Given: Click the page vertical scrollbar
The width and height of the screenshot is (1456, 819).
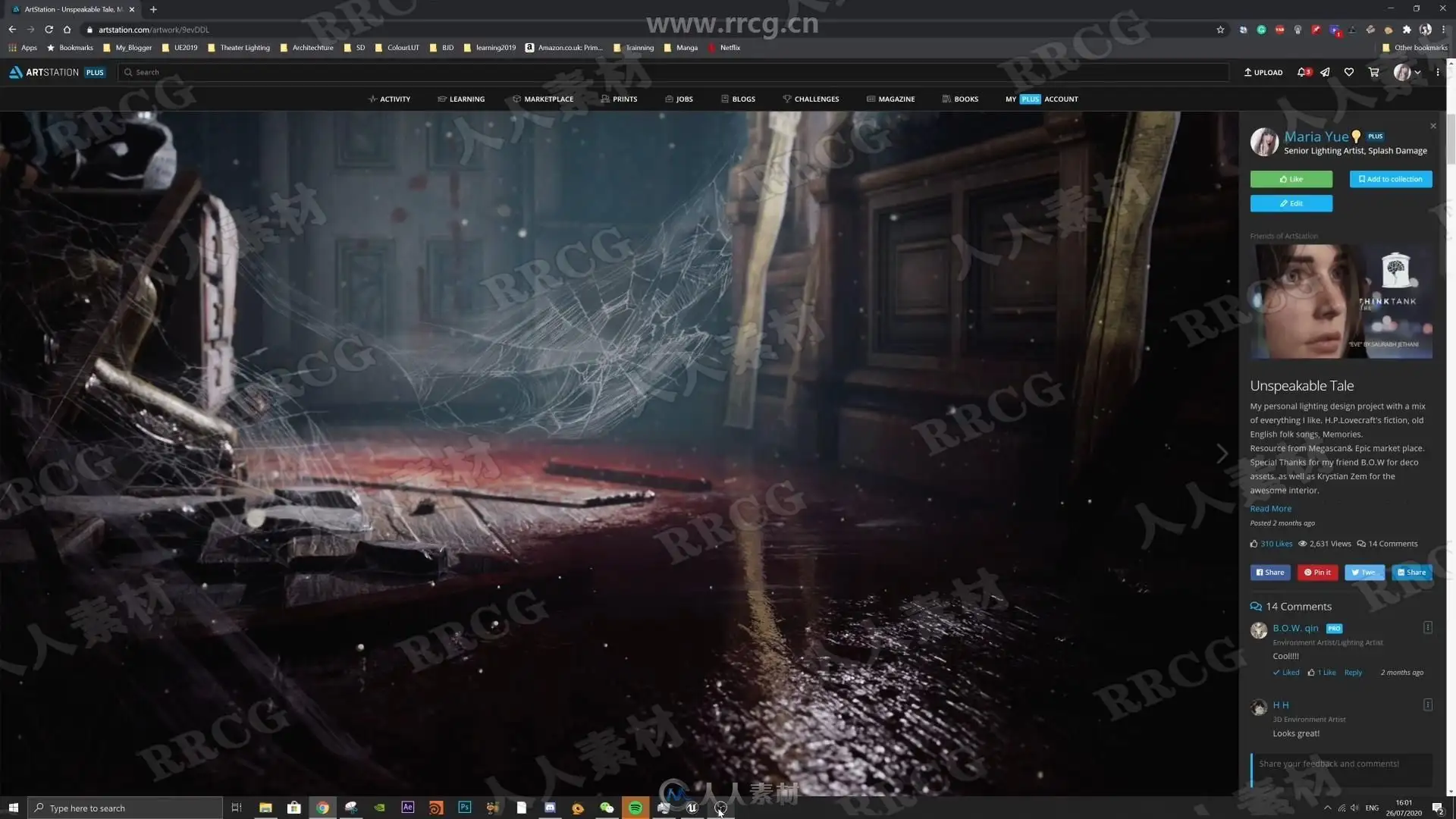Looking at the screenshot, I should click(1450, 140).
